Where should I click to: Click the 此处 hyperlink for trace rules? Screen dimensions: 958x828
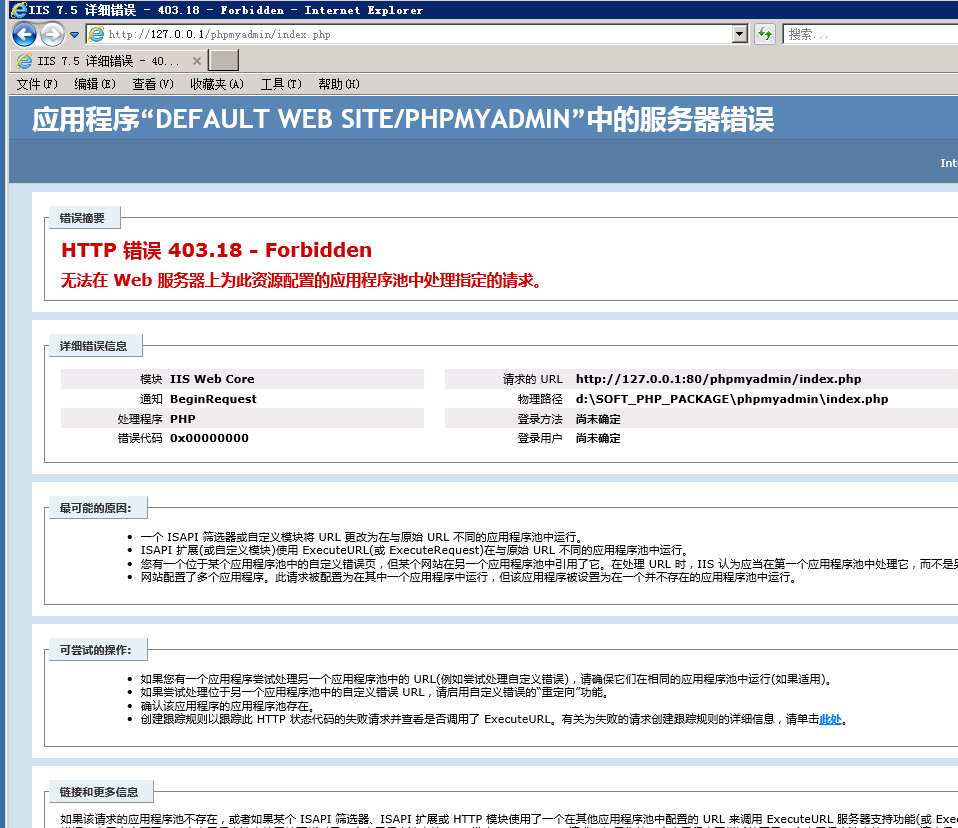(x=830, y=719)
